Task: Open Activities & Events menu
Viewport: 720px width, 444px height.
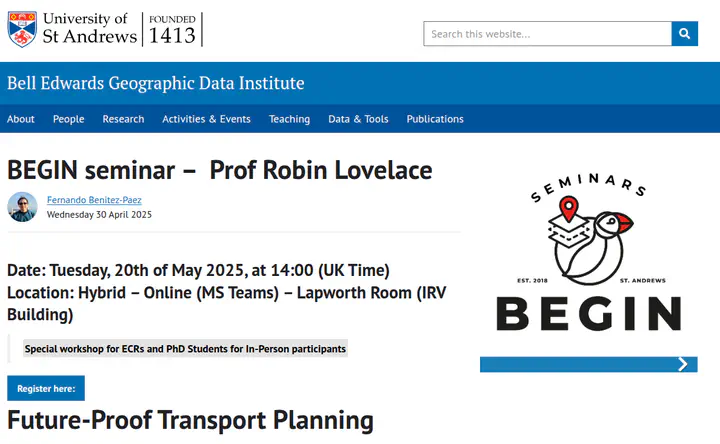Action: tap(206, 119)
